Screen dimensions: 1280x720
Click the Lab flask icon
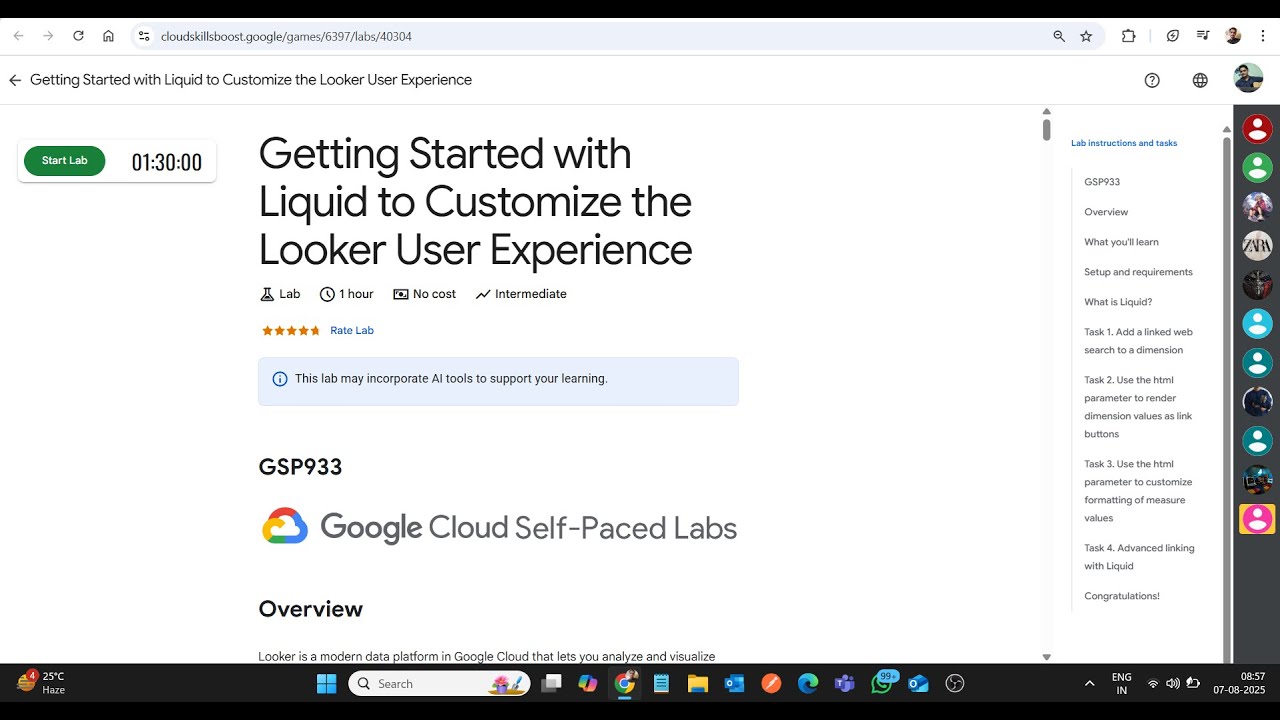[267, 294]
